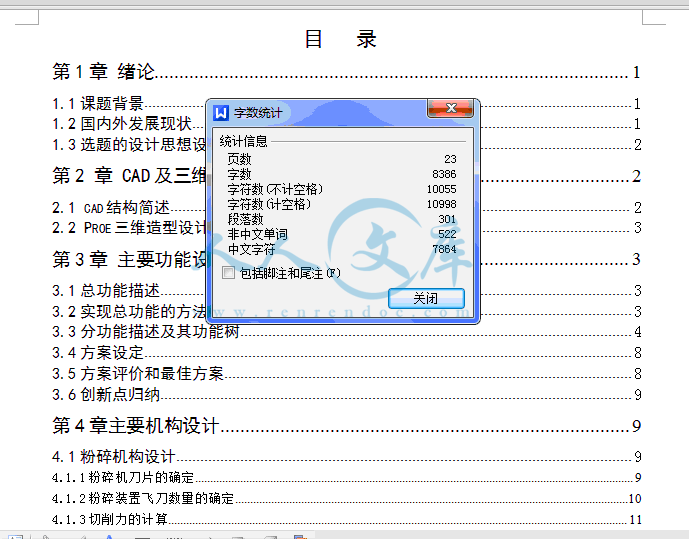The height and width of the screenshot is (539, 689).
Task: Click page number 11 of entry 4.1.3
Action: coord(635,520)
